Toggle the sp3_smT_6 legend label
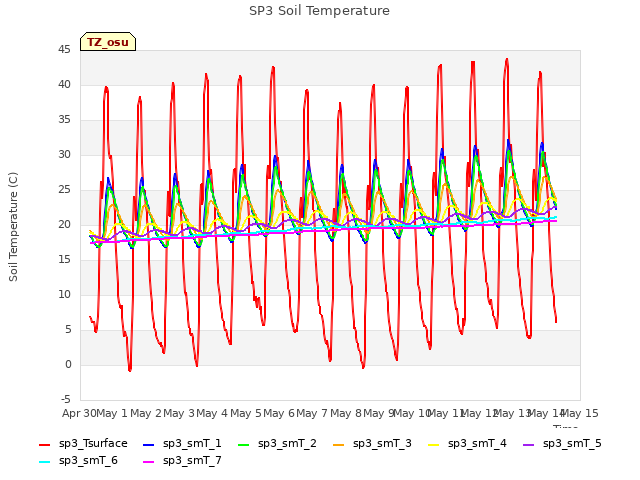640x480 pixels. pyautogui.click(x=88, y=460)
